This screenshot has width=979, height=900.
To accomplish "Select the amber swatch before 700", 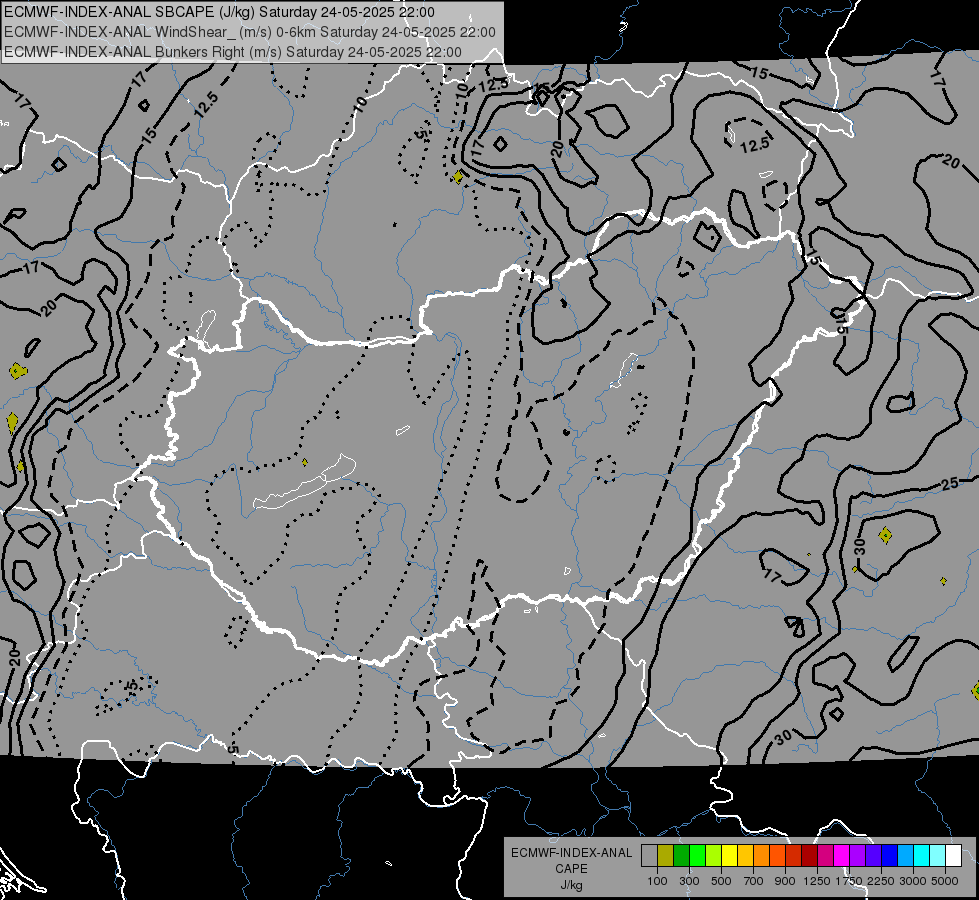I will tap(745, 855).
